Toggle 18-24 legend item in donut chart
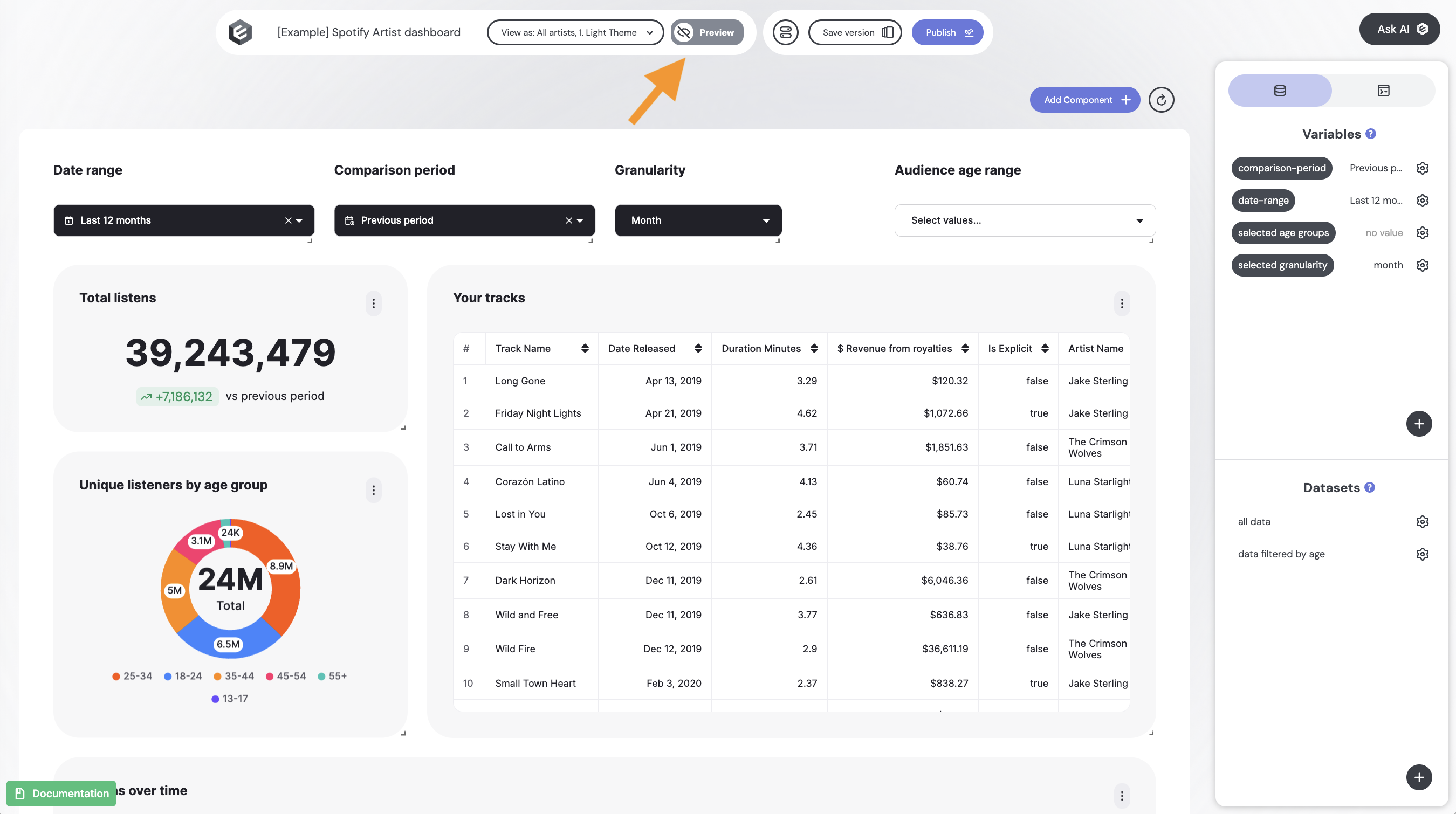Viewport: 1456px width, 814px height. pyautogui.click(x=183, y=676)
